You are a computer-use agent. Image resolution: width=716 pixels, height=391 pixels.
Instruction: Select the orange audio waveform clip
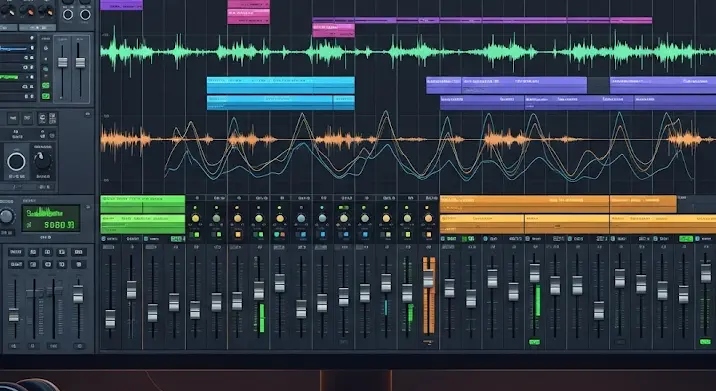click(408, 139)
